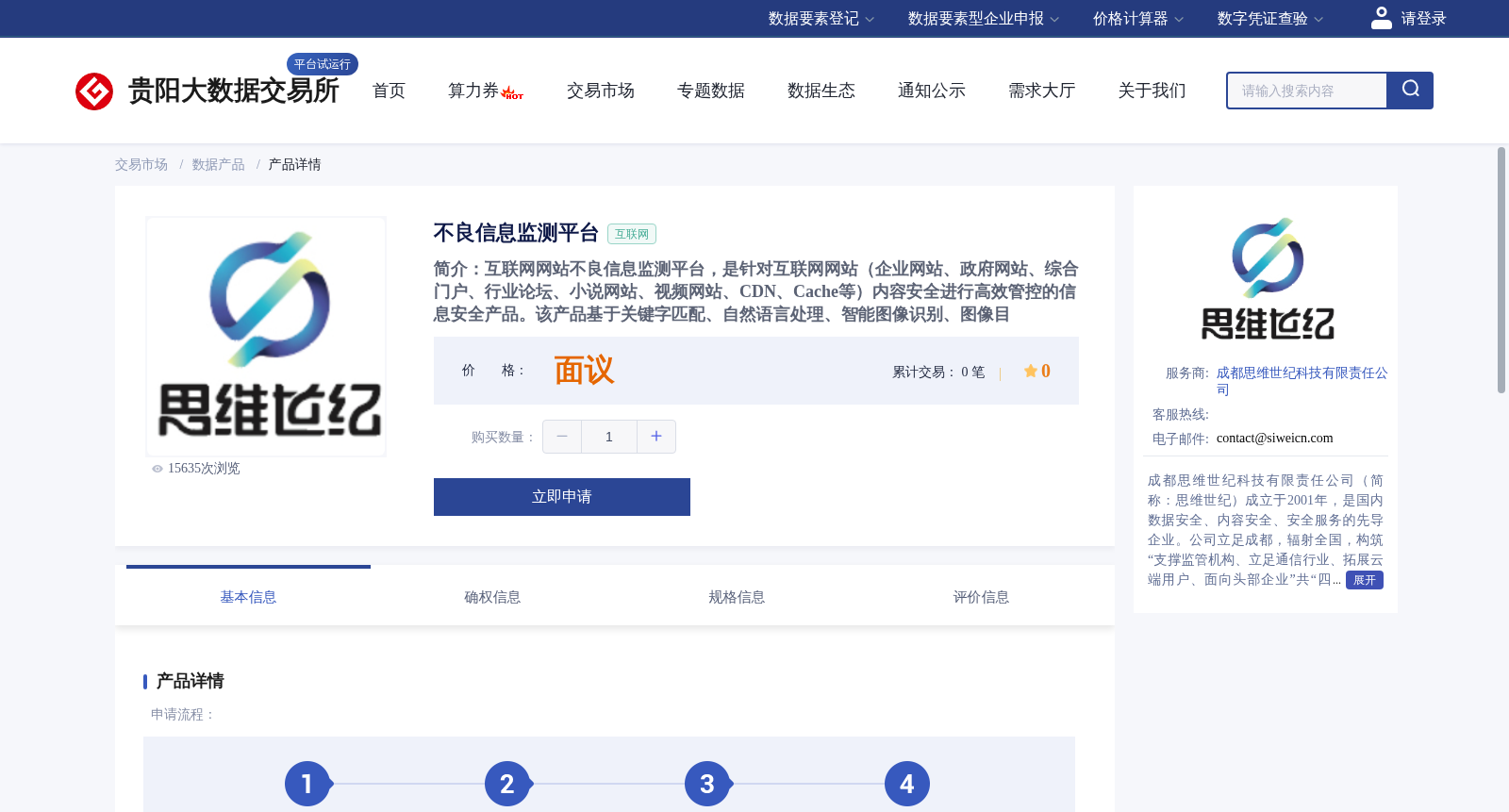The width and height of the screenshot is (1509, 812).
Task: Open the 交易市场 menu item
Action: click(601, 91)
